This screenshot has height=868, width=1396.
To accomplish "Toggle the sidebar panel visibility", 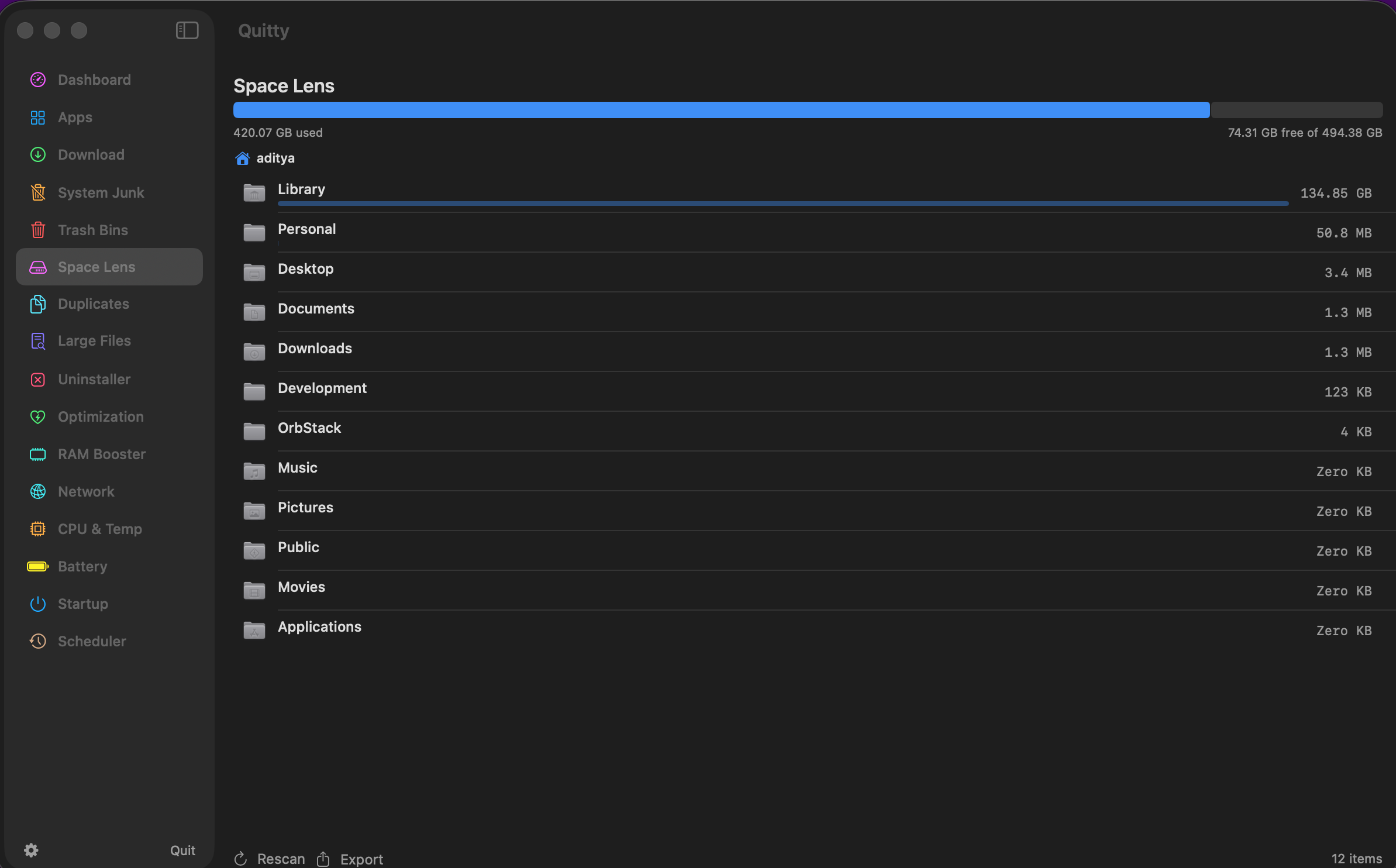I will pyautogui.click(x=187, y=30).
